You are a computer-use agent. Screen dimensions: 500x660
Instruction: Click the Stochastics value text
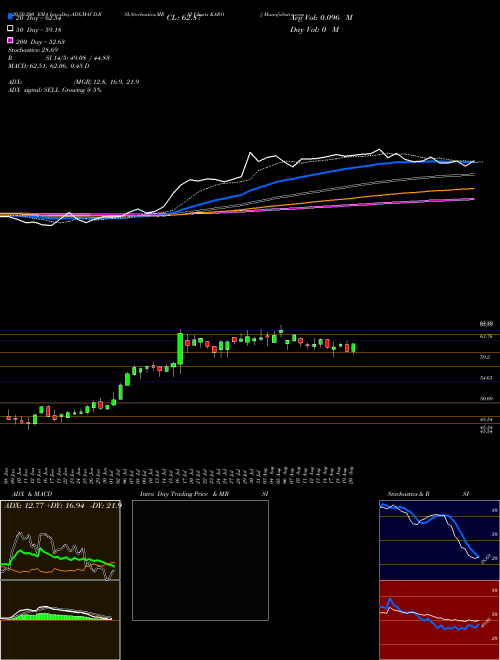point(33,50)
